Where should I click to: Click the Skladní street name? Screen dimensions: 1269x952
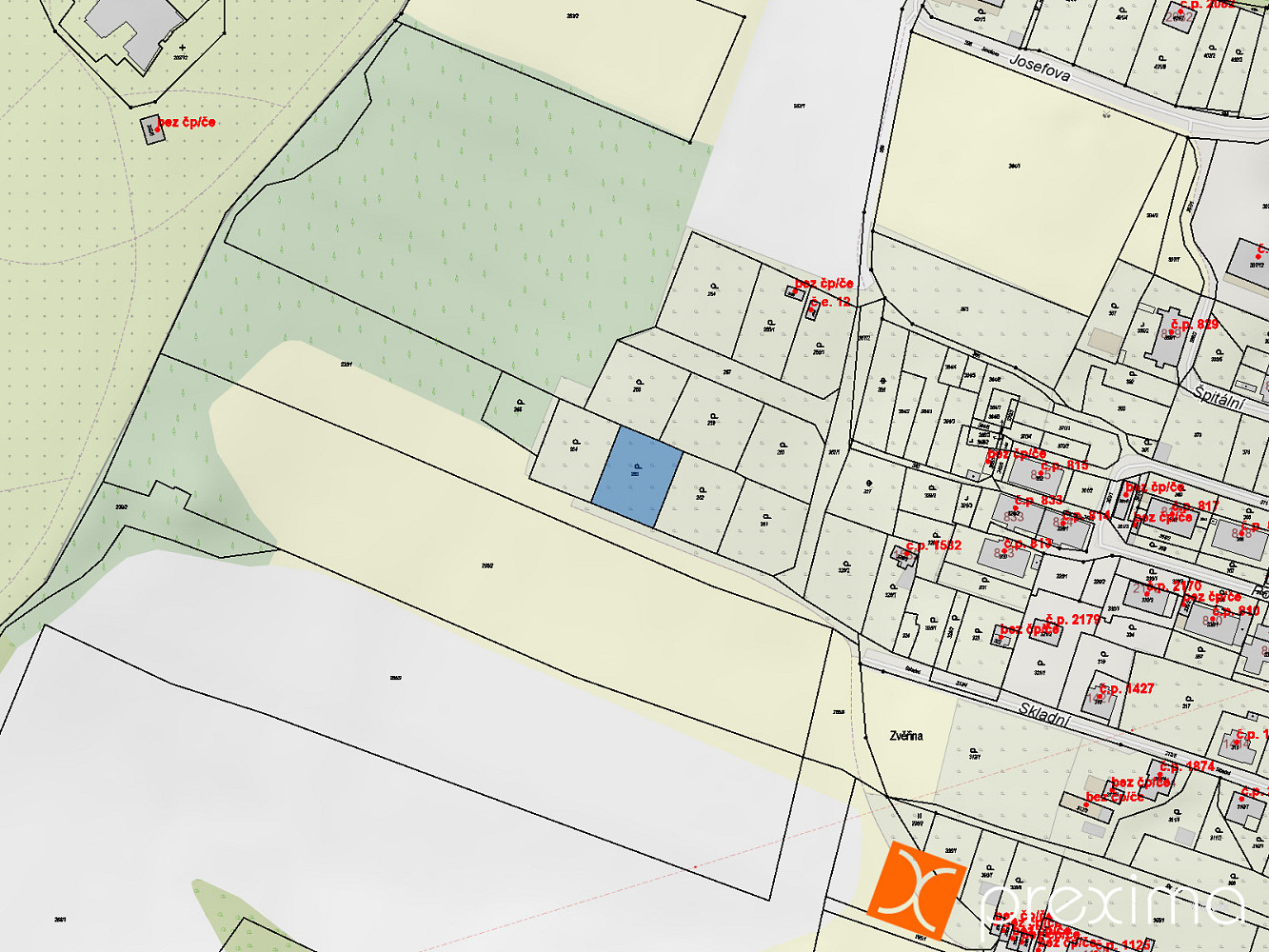tap(1044, 714)
